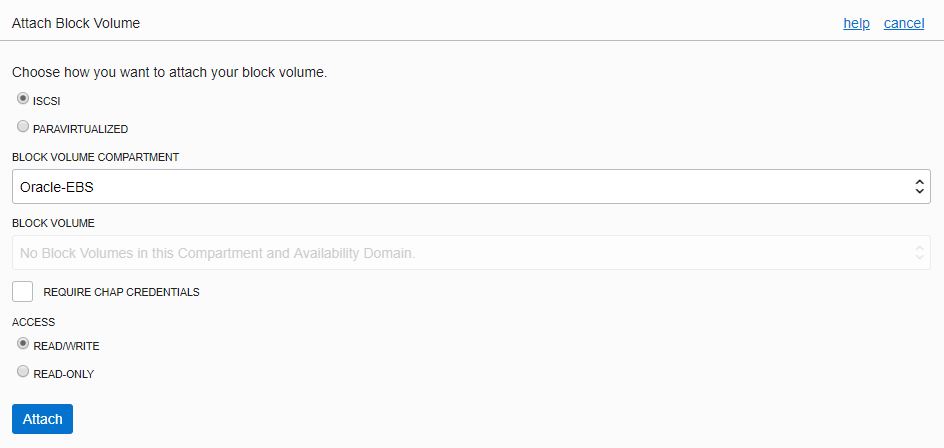Viewport: 944px width, 448px height.
Task: Click the BLOCK VOLUME COMPARTMENT field label
Action: [95, 157]
